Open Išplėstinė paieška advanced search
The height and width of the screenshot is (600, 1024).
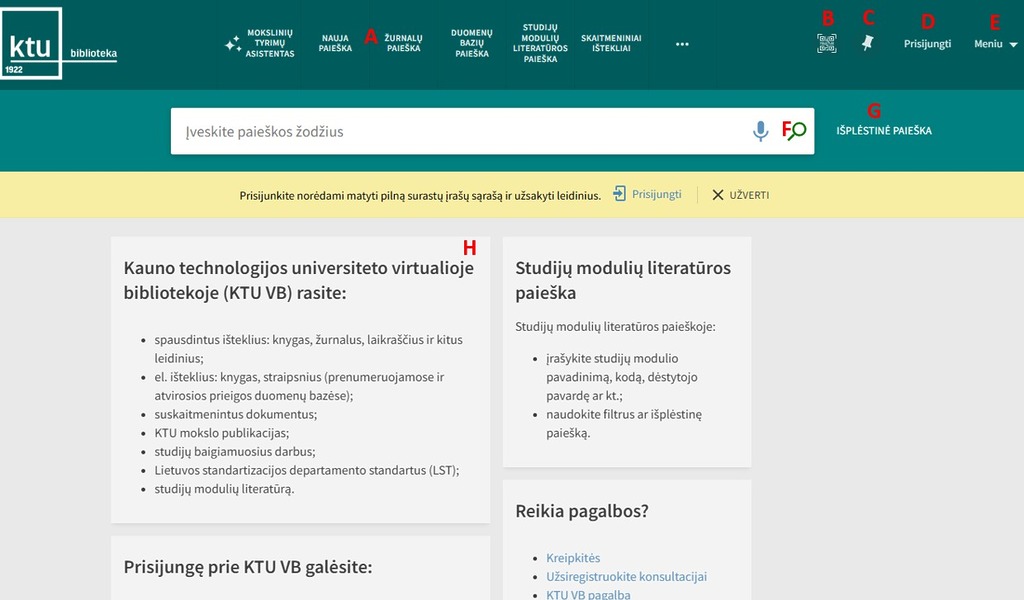(884, 131)
